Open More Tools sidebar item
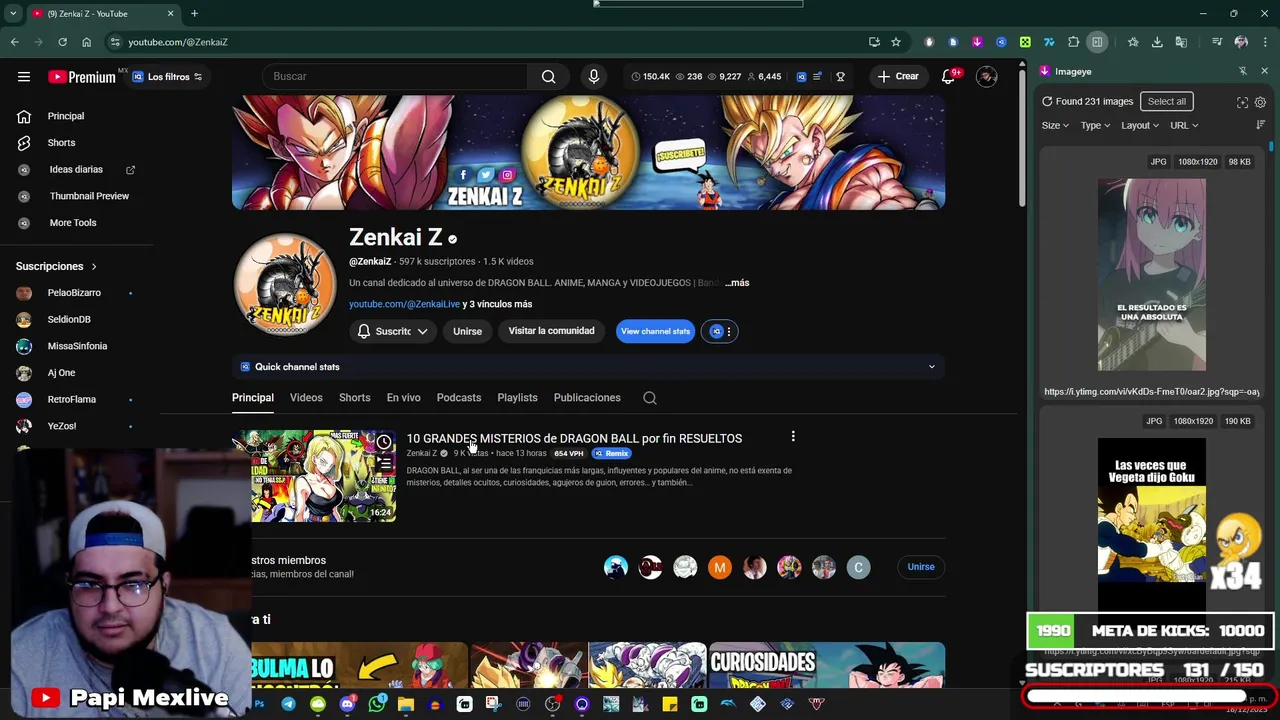The image size is (1280, 720). 73,223
